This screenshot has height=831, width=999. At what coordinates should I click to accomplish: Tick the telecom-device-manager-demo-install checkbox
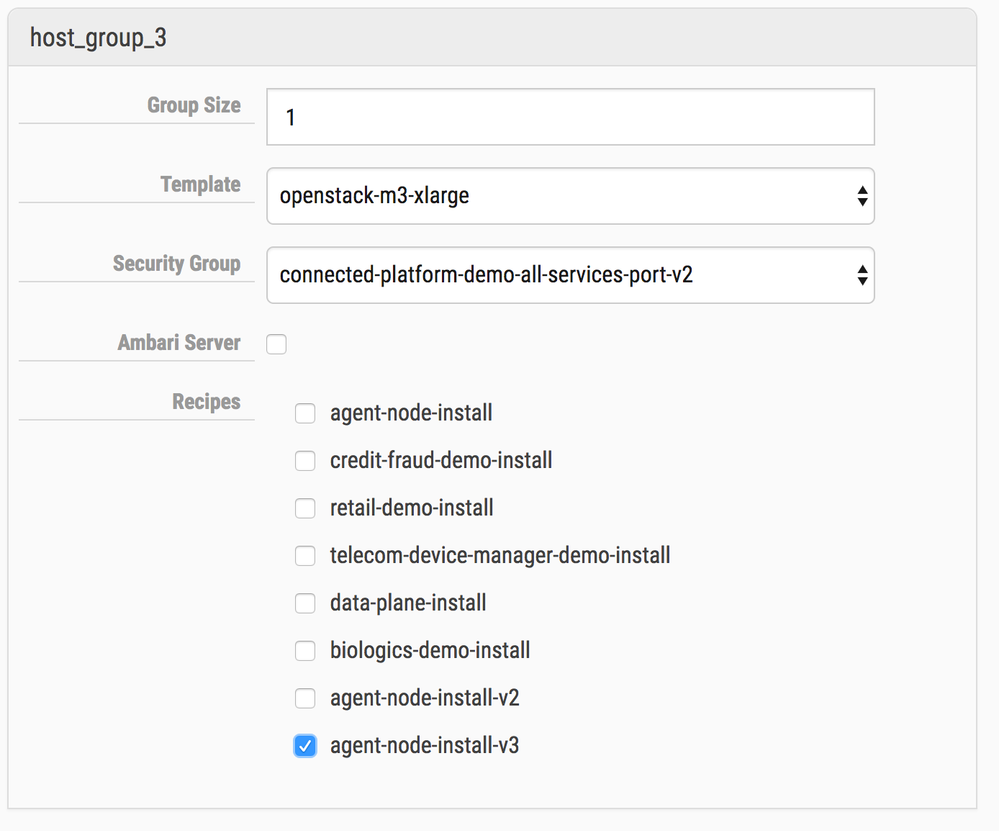[305, 556]
